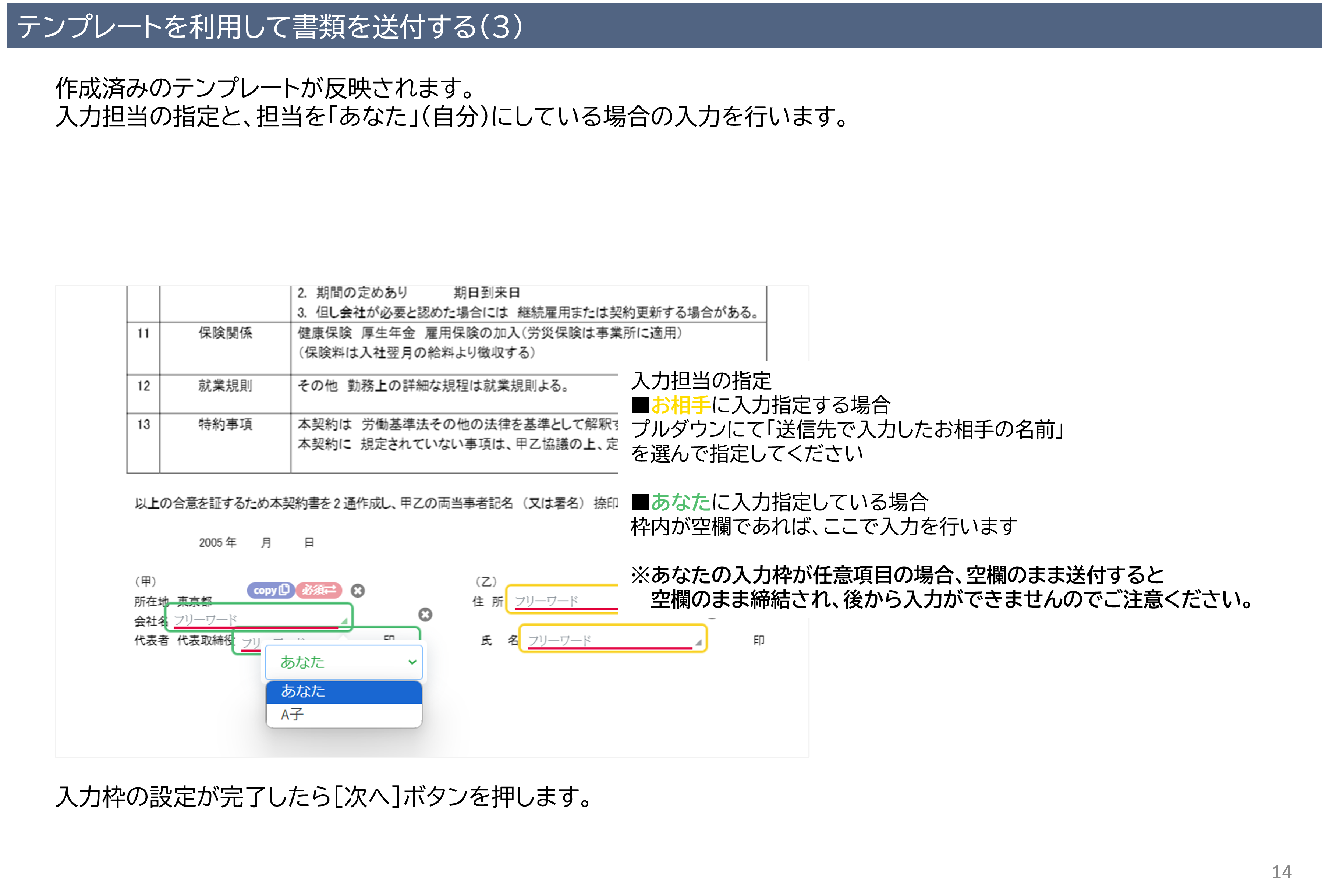Expand the green あなた dropdown chevron
Screen dimensions: 1322x896
pos(412,662)
